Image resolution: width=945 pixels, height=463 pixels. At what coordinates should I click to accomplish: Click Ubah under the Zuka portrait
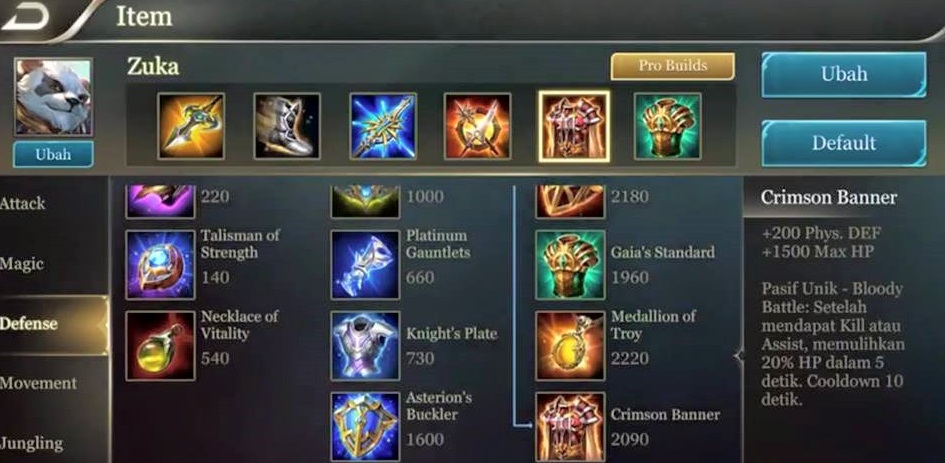tap(53, 154)
